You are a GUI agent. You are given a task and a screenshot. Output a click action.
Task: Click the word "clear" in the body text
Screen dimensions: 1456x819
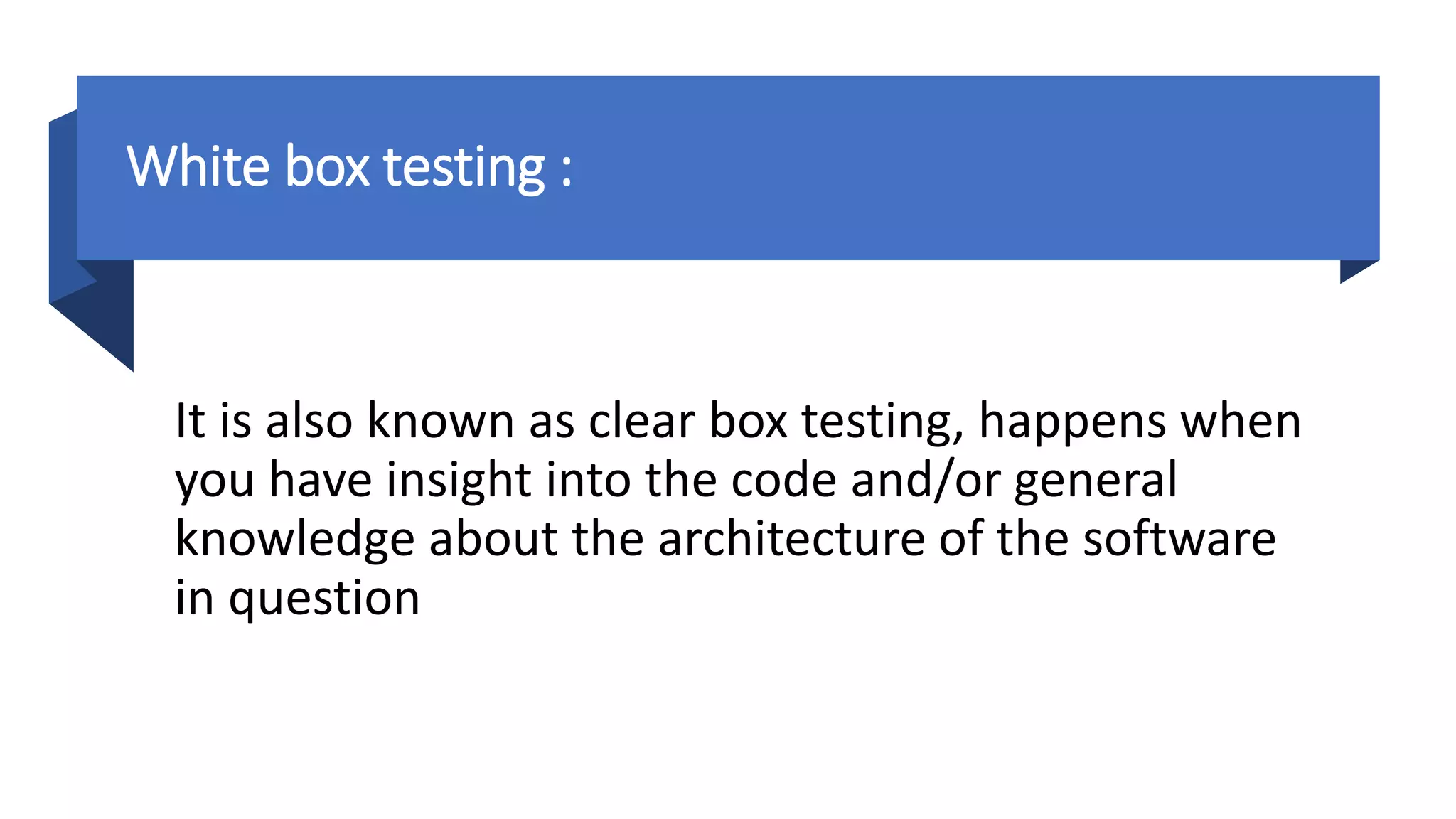point(641,421)
